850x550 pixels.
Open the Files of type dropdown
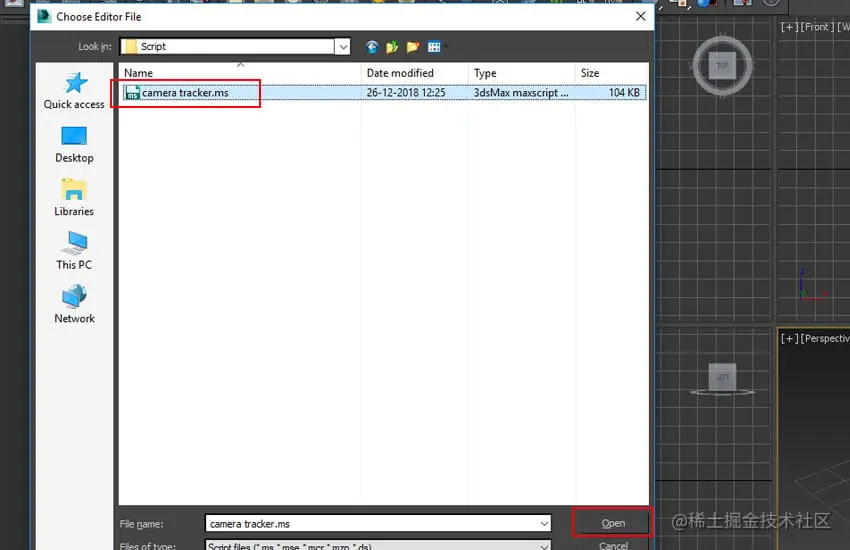click(378, 545)
